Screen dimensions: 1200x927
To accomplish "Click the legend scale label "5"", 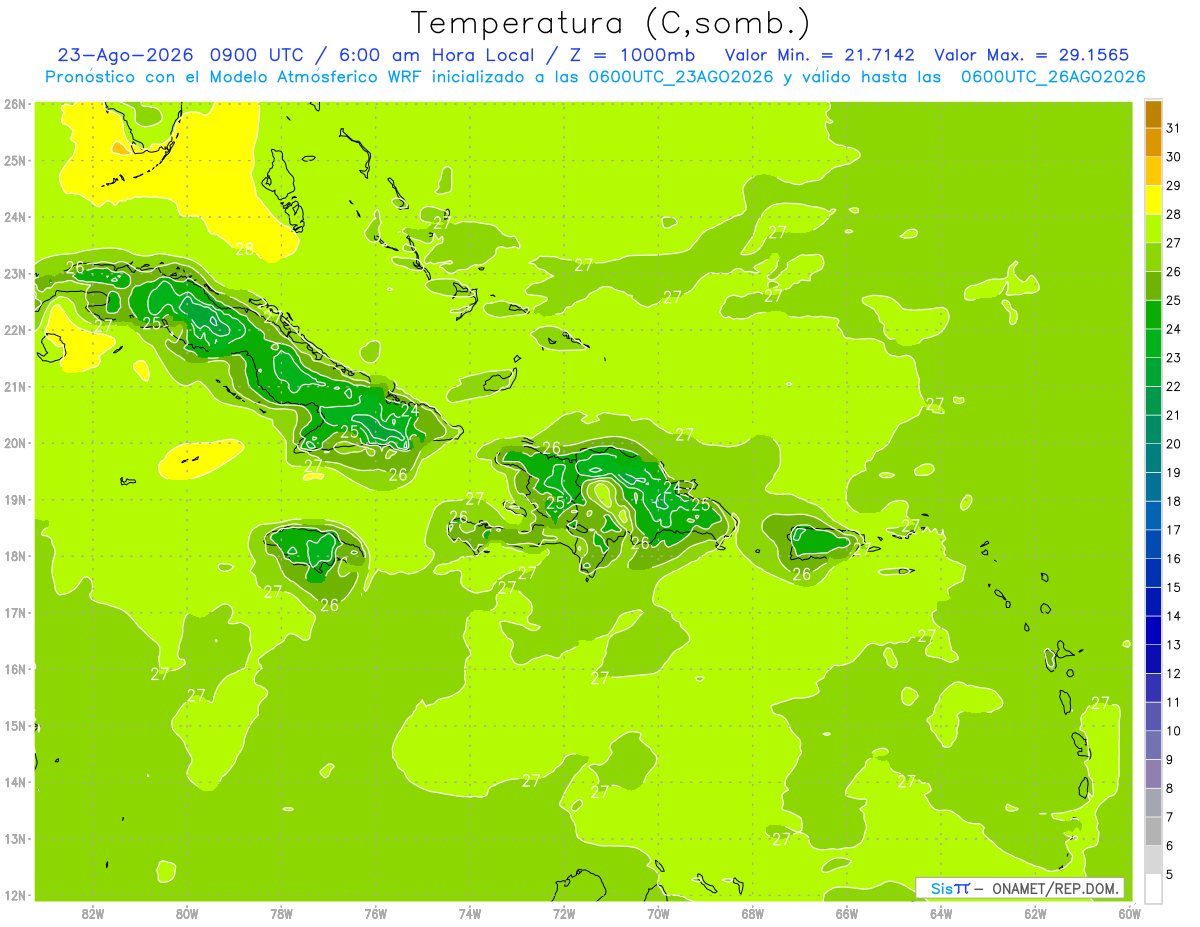I will (1170, 875).
